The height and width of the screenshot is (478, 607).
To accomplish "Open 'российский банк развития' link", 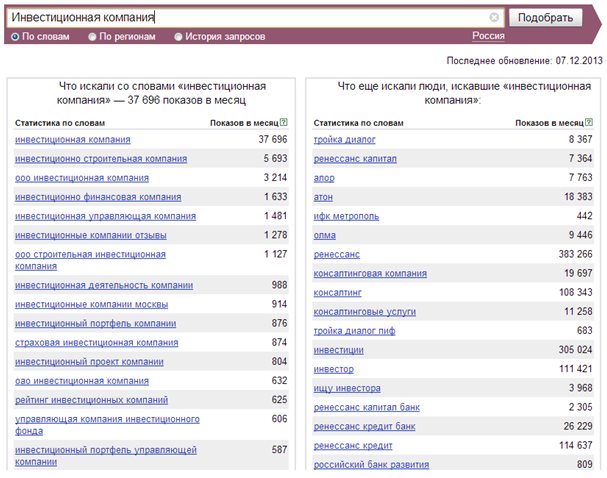I will (371, 464).
